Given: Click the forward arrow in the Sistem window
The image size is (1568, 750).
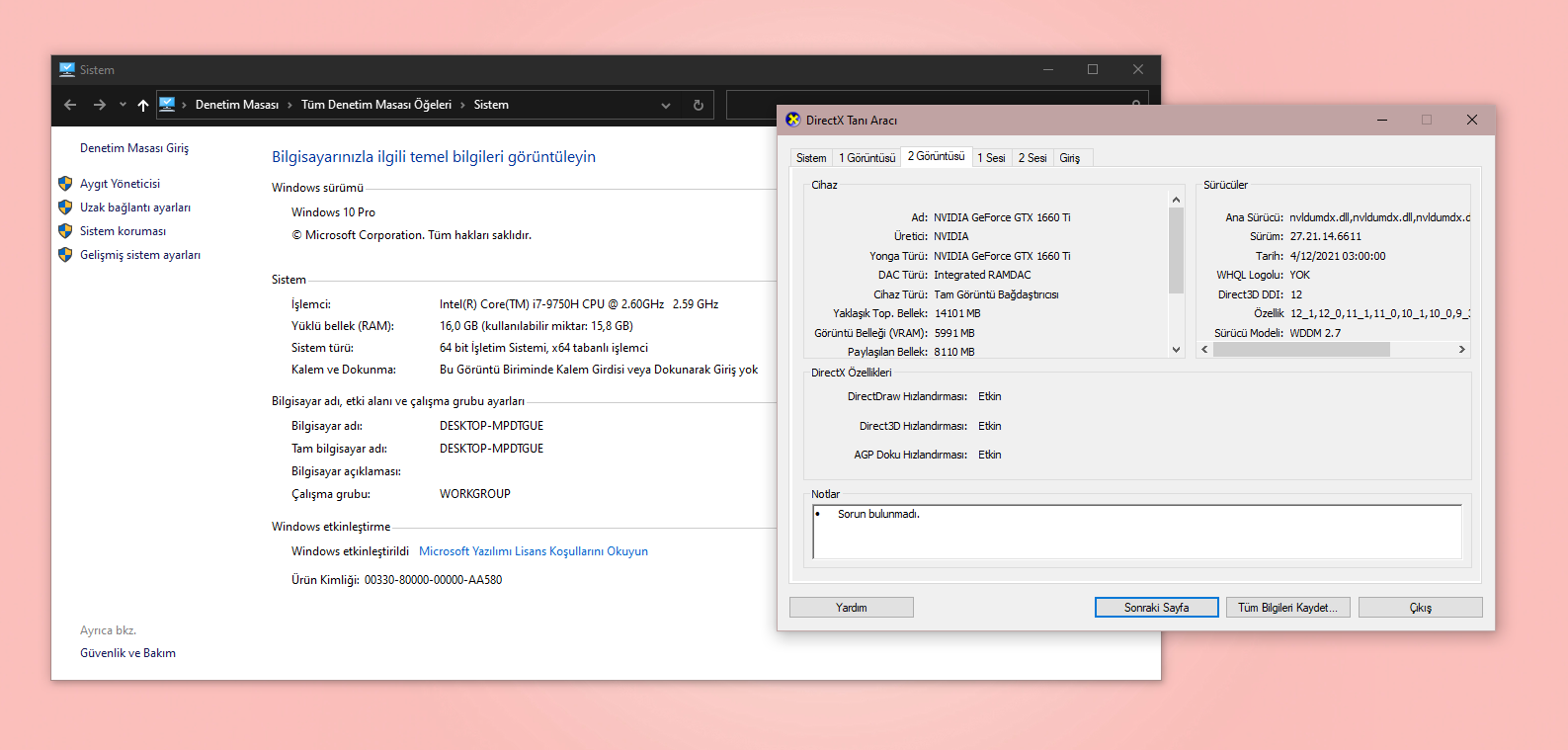Looking at the screenshot, I should coord(100,105).
